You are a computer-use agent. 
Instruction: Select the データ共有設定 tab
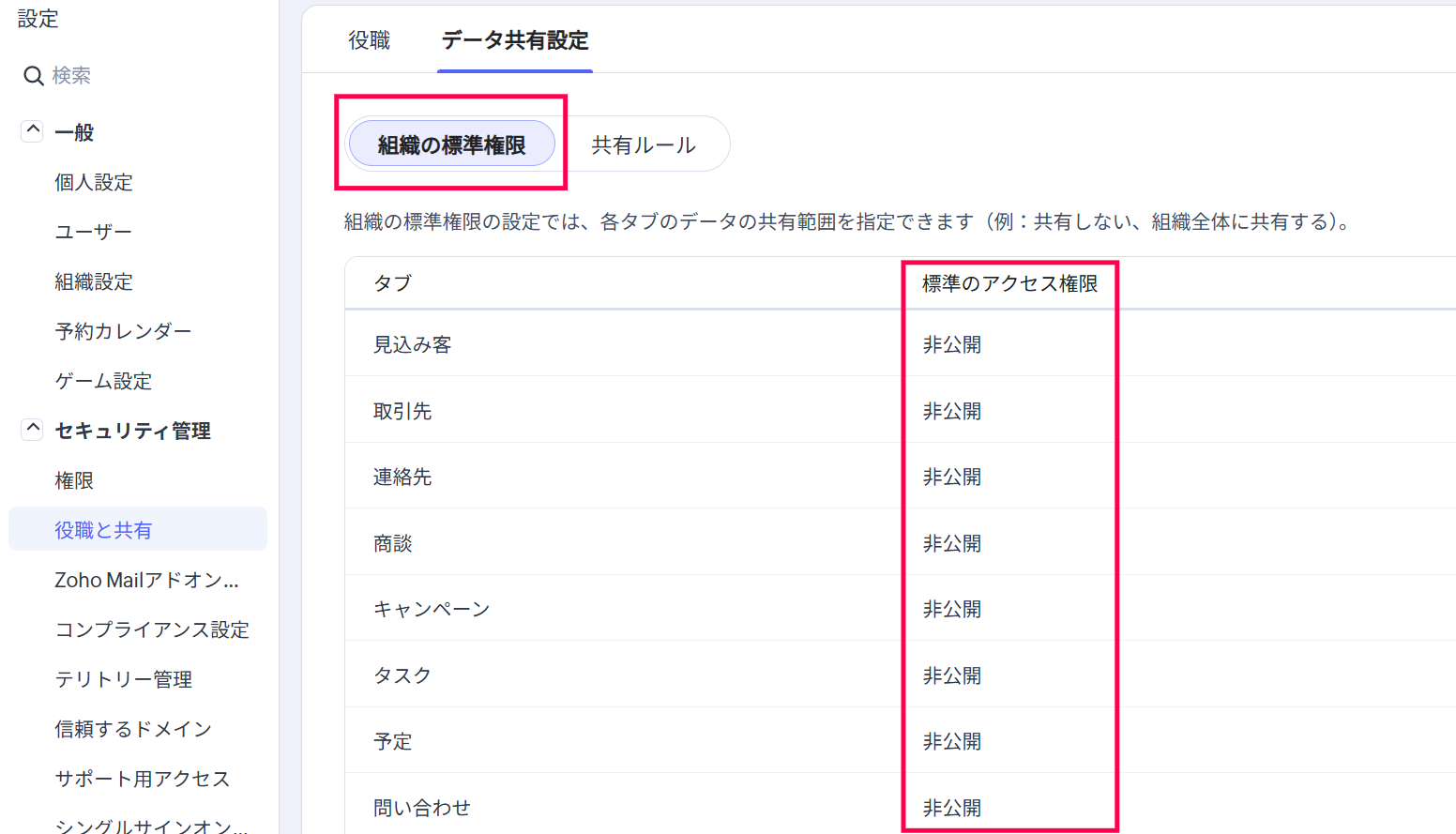(515, 40)
